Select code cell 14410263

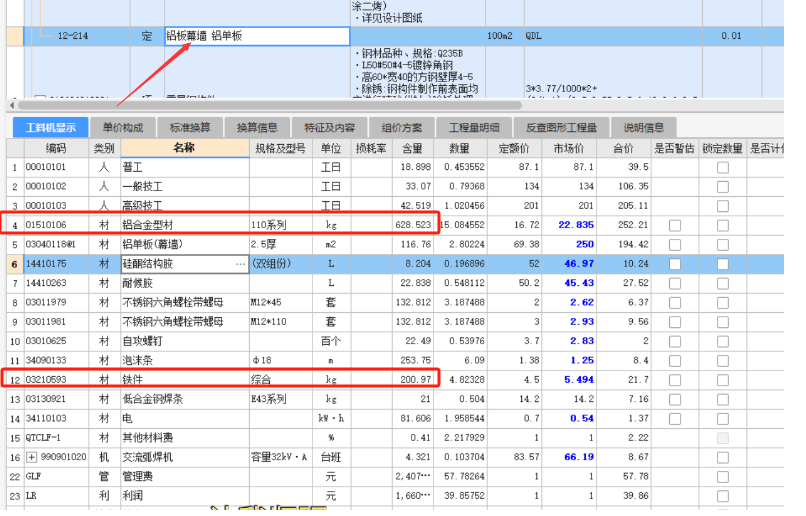pyautogui.click(x=56, y=283)
